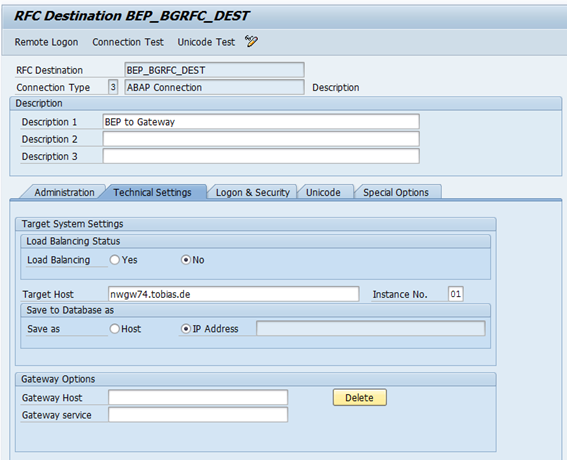Switch to Special Options tab
567x460 pixels.
pos(396,192)
